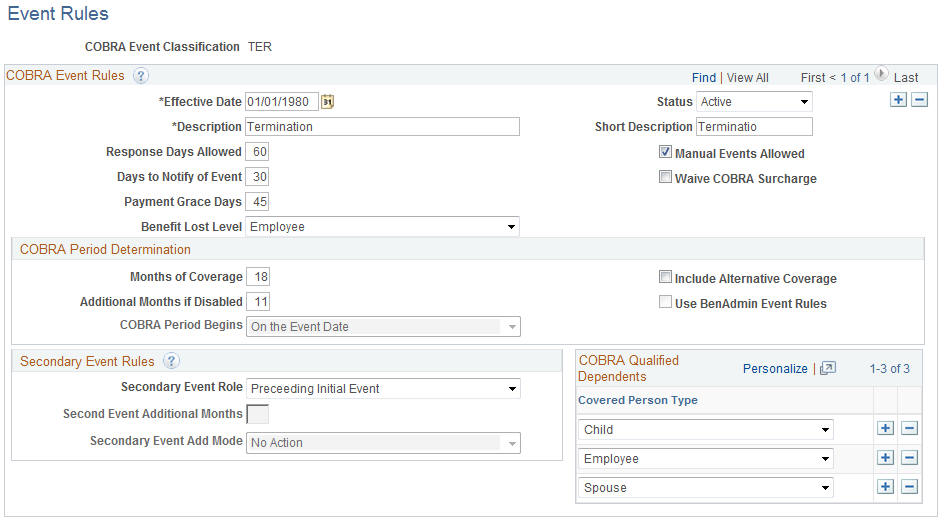
Task: Click the Effective Date field
Action: tap(281, 102)
